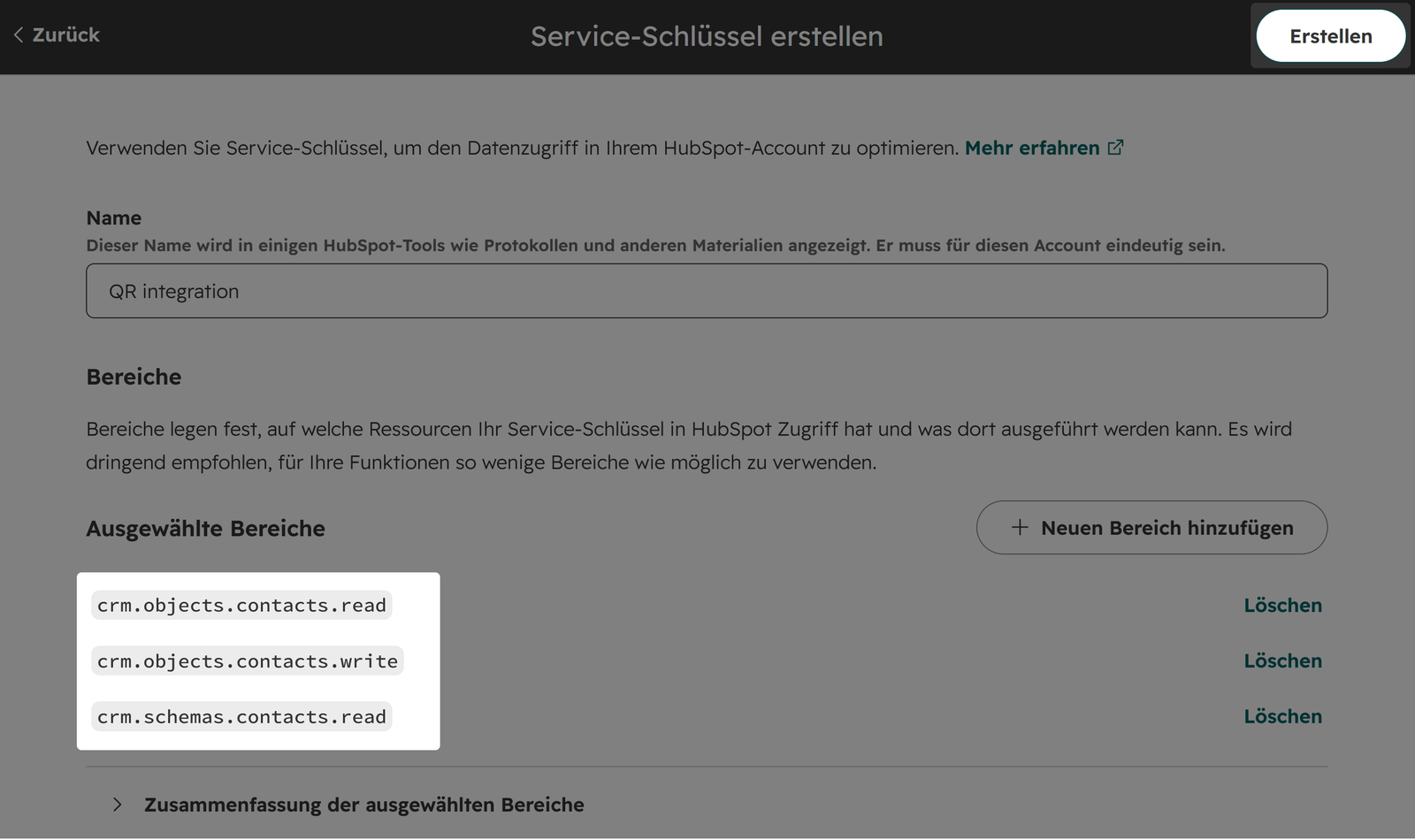Click the Erstellen button

(1330, 36)
